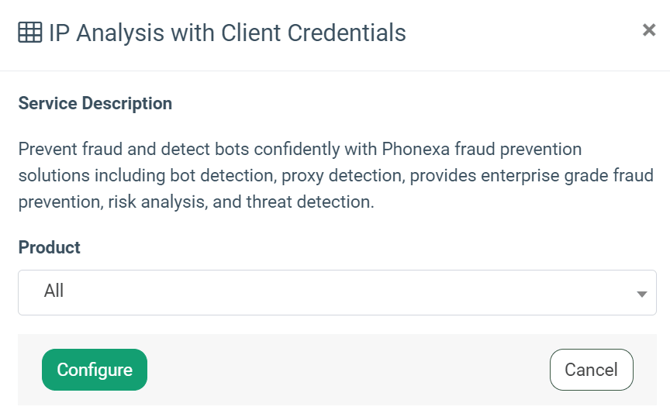
Task: Close the IP Analysis dialog with X
Action: (648, 31)
